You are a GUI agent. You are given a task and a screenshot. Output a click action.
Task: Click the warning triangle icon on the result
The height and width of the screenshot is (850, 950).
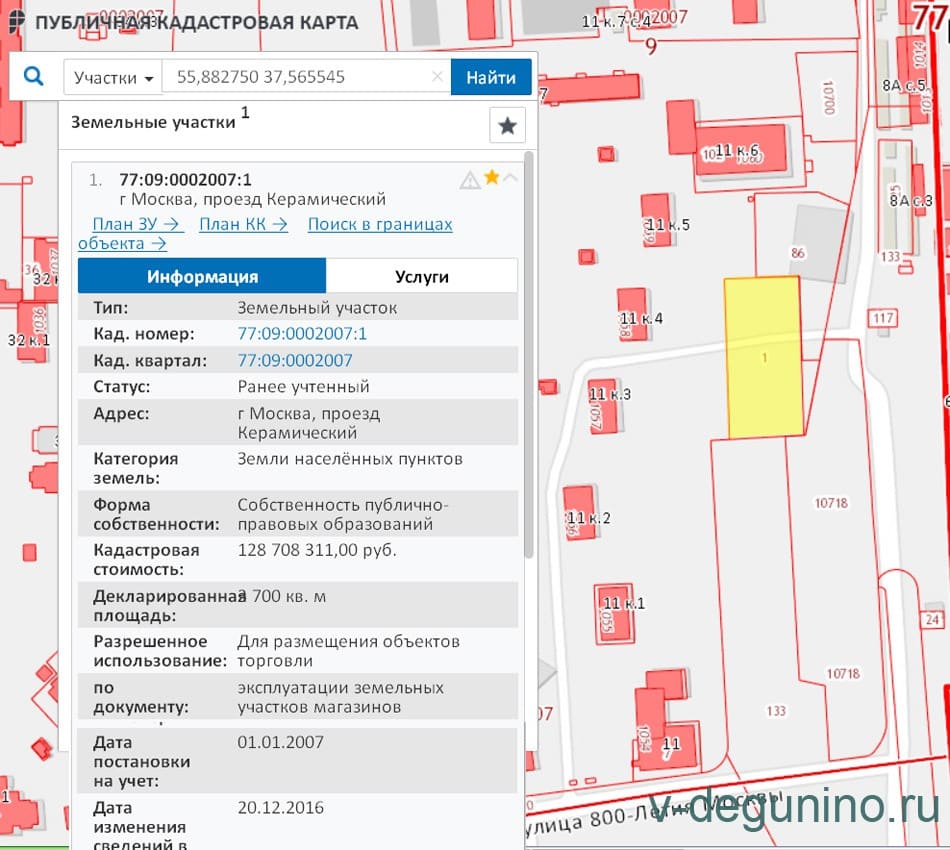469,180
